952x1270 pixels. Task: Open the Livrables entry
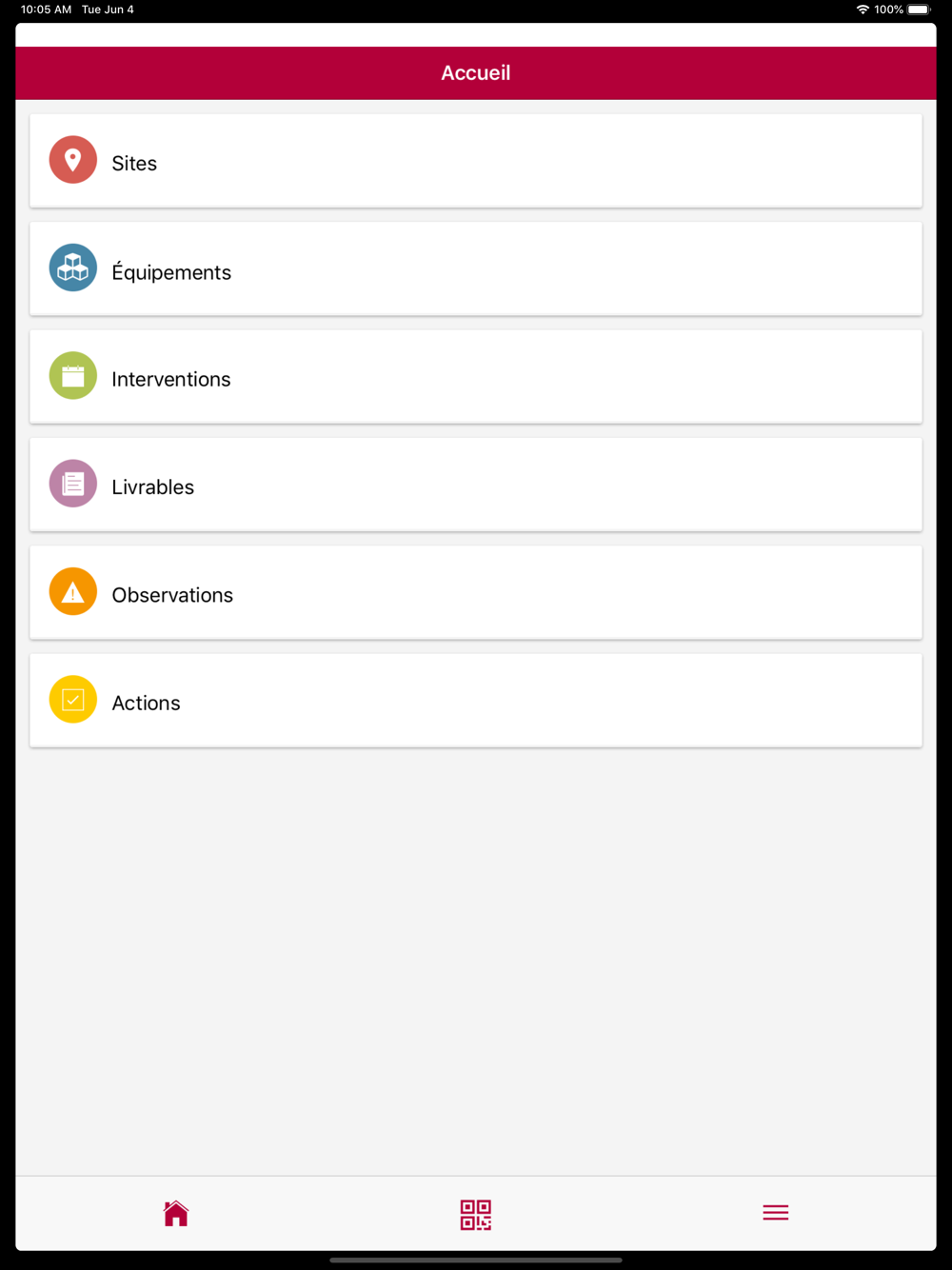476,485
